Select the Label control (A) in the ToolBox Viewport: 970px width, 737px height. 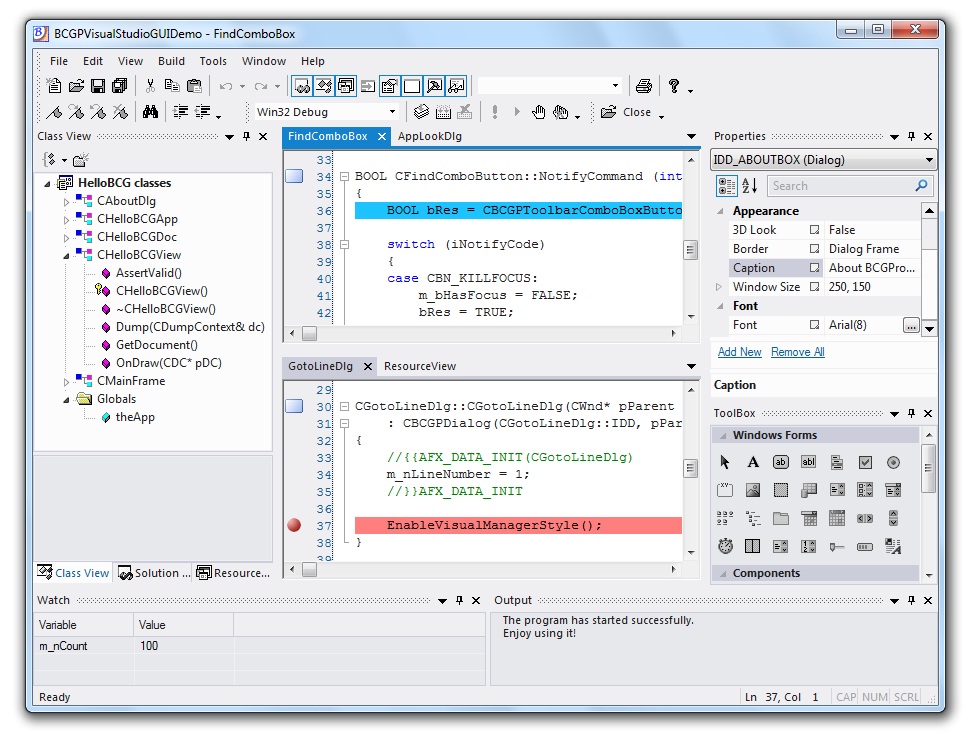click(x=754, y=462)
